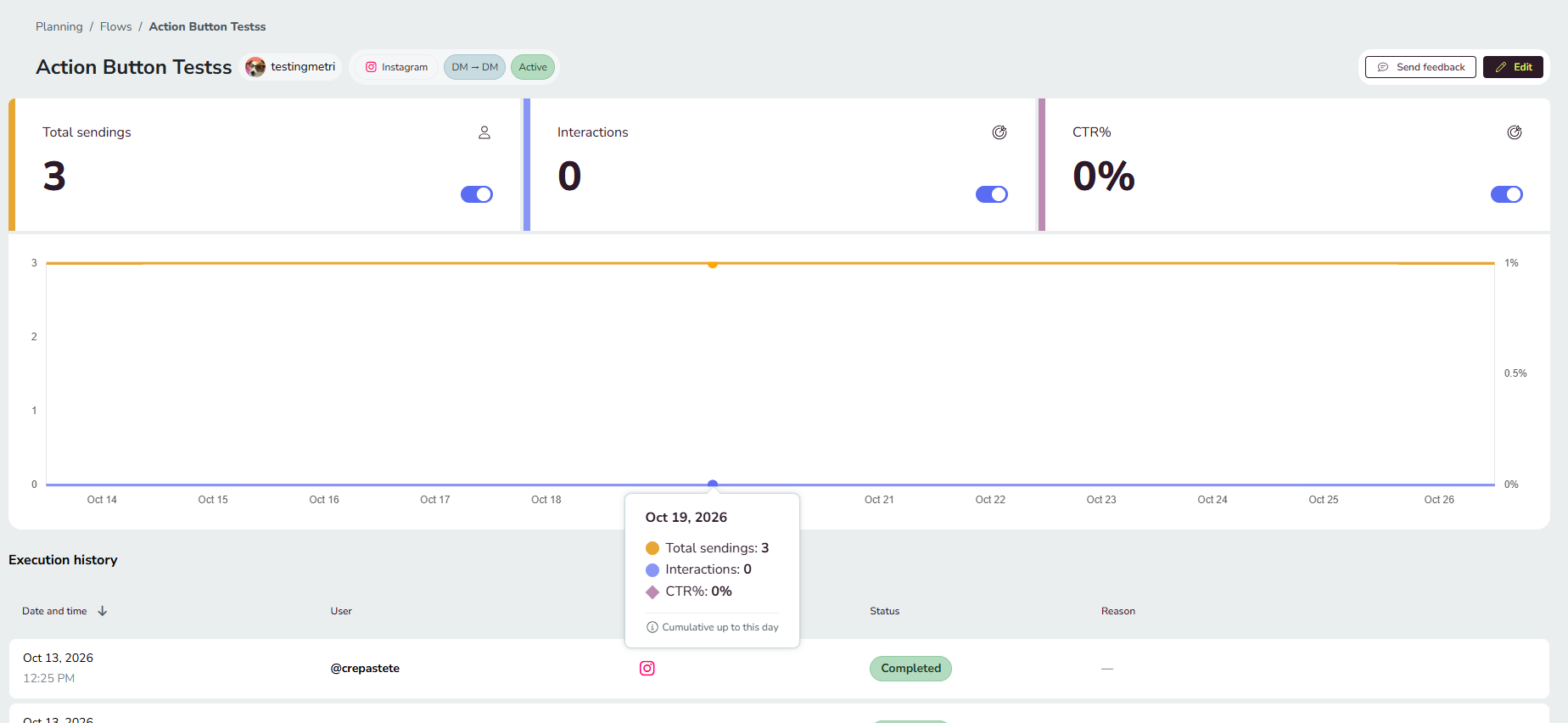Screen dimensions: 1568x723
Task: Click the Status column header
Action: pos(885,611)
